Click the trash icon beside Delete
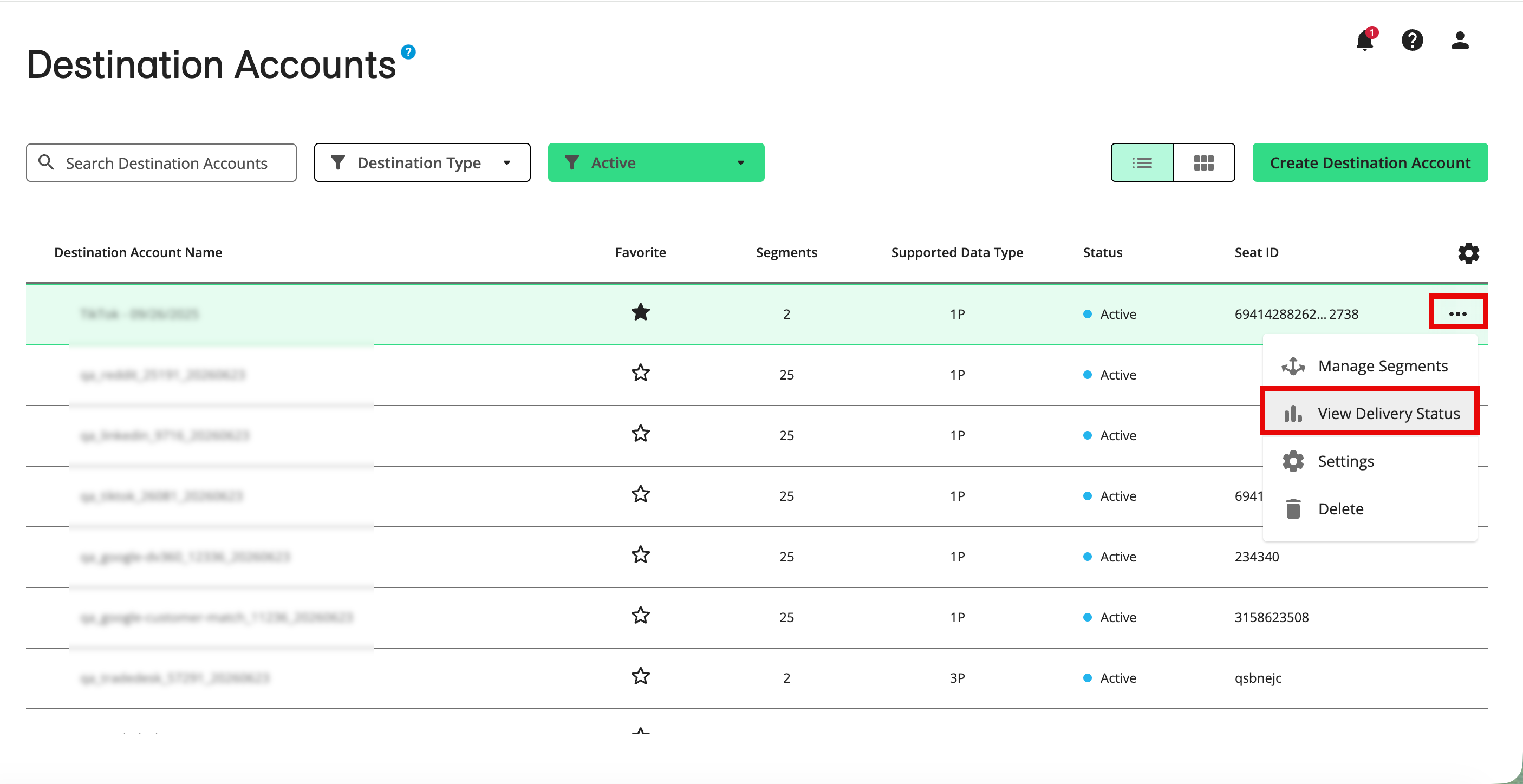This screenshot has height=784, width=1523. pos(1293,508)
